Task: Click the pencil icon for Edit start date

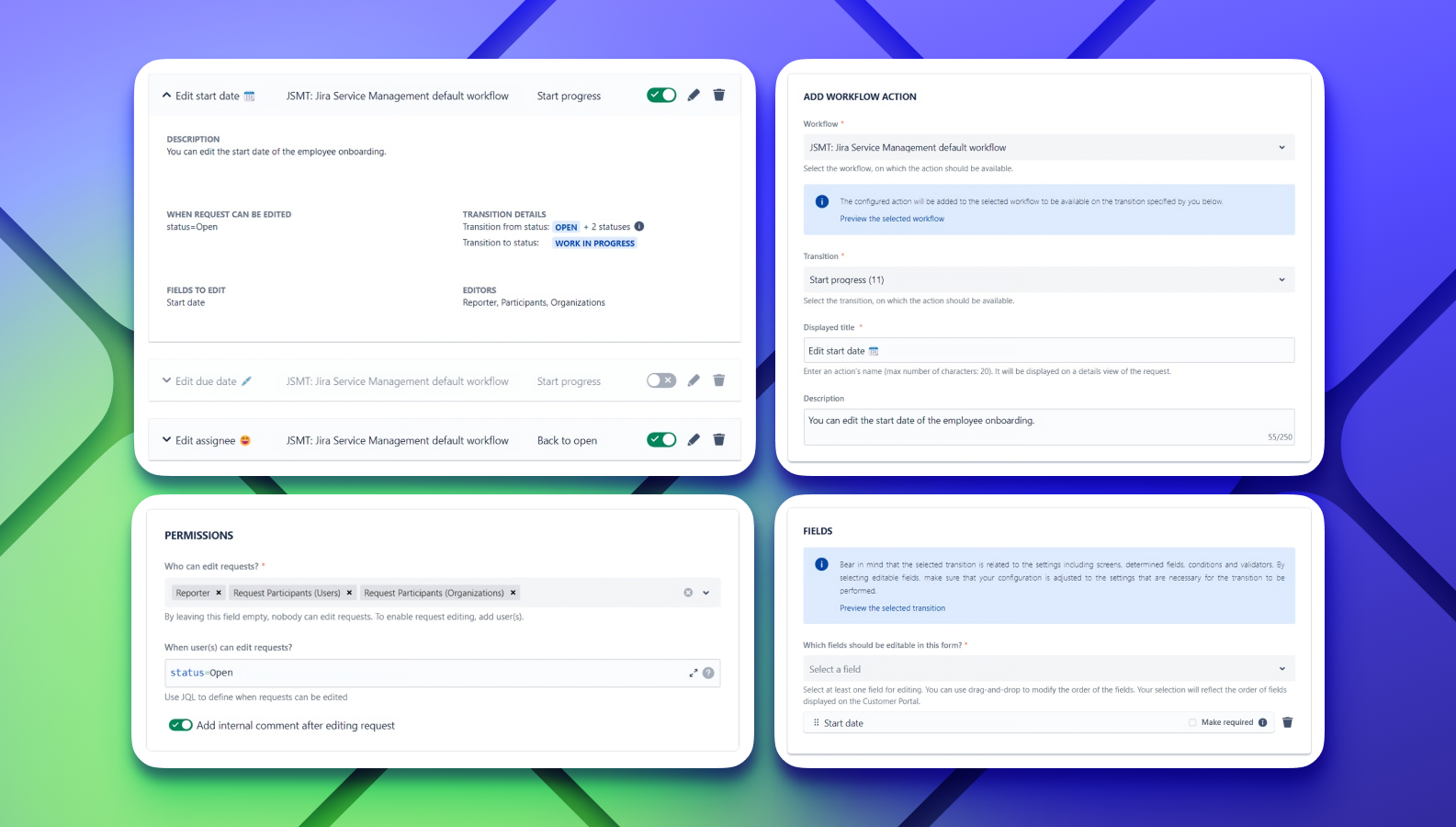Action: point(694,95)
